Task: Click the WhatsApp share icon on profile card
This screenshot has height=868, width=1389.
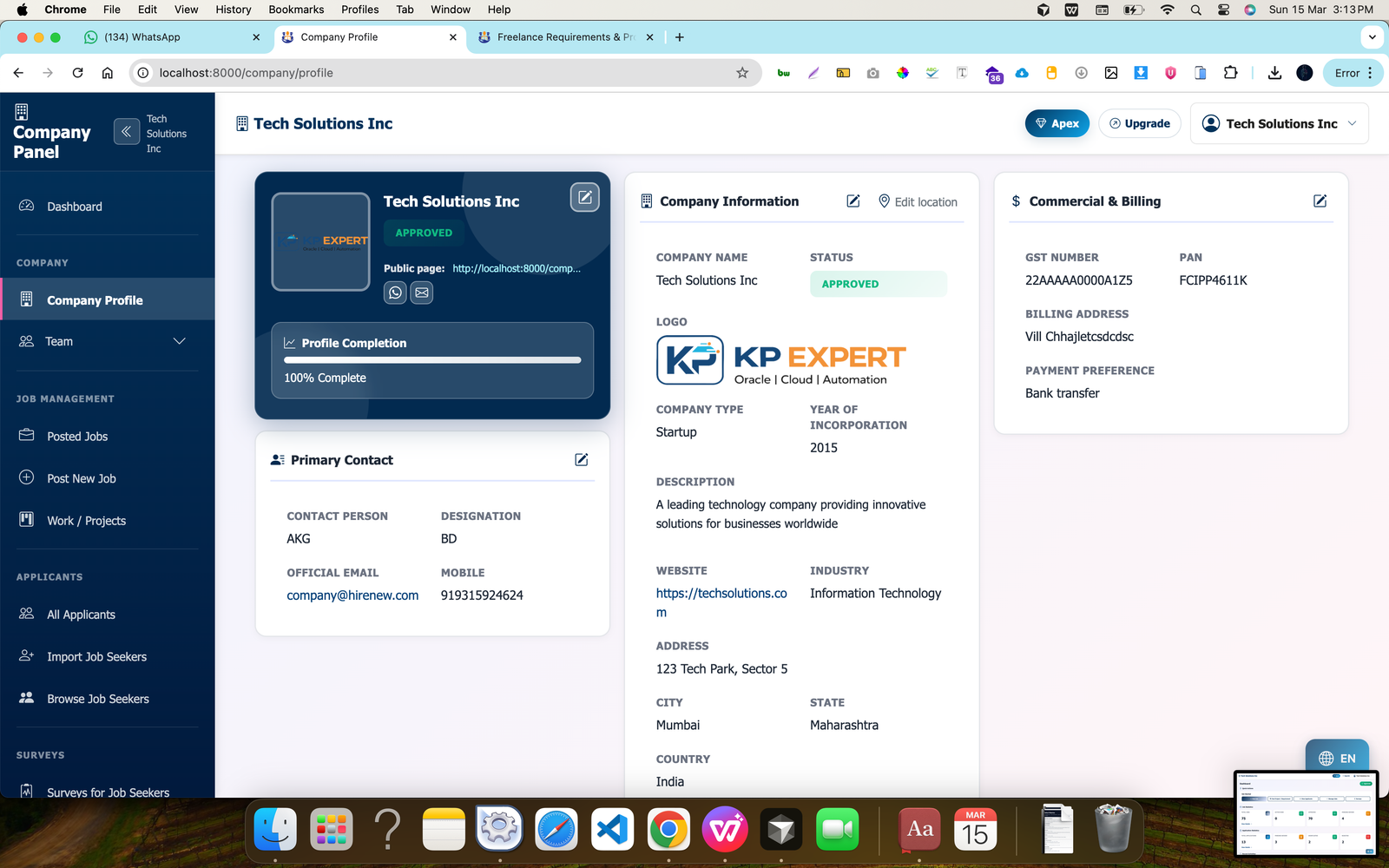Action: pos(395,293)
